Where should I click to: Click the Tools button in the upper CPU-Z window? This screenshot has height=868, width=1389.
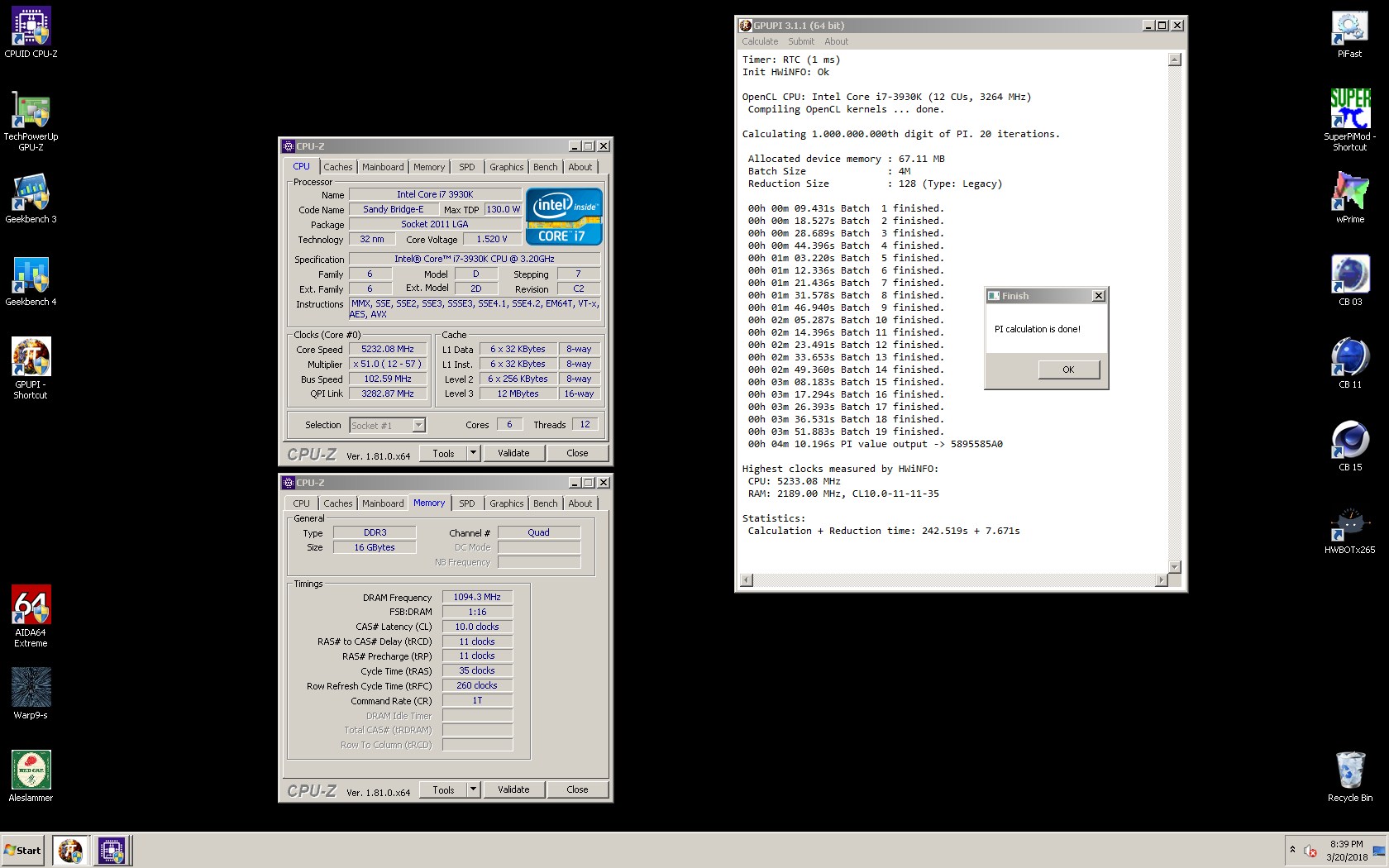(x=443, y=453)
